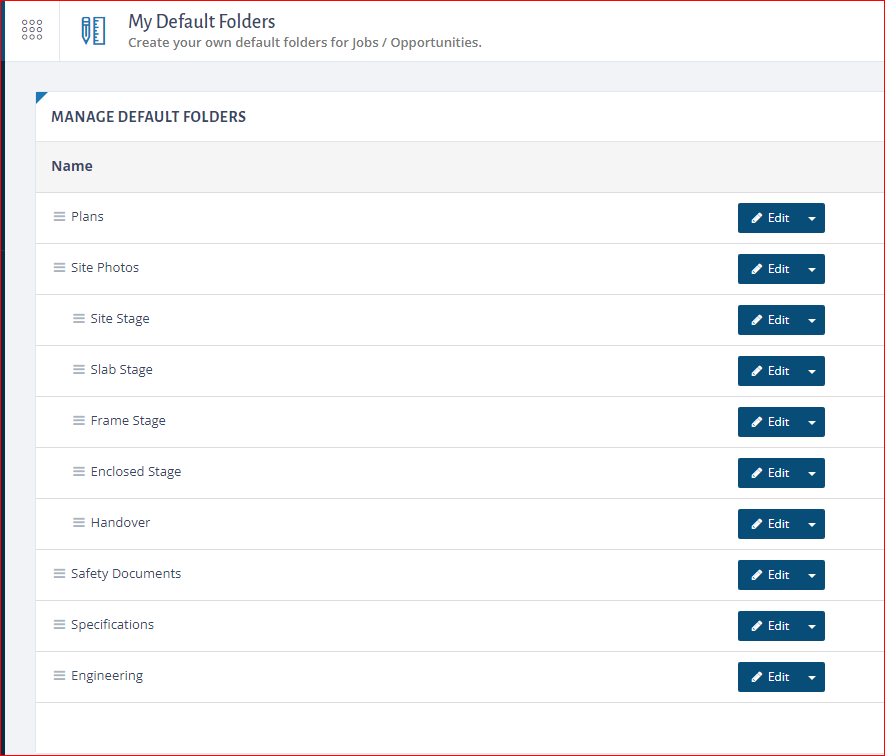
Task: Click the pencil and ruler page icon
Action: (93, 31)
